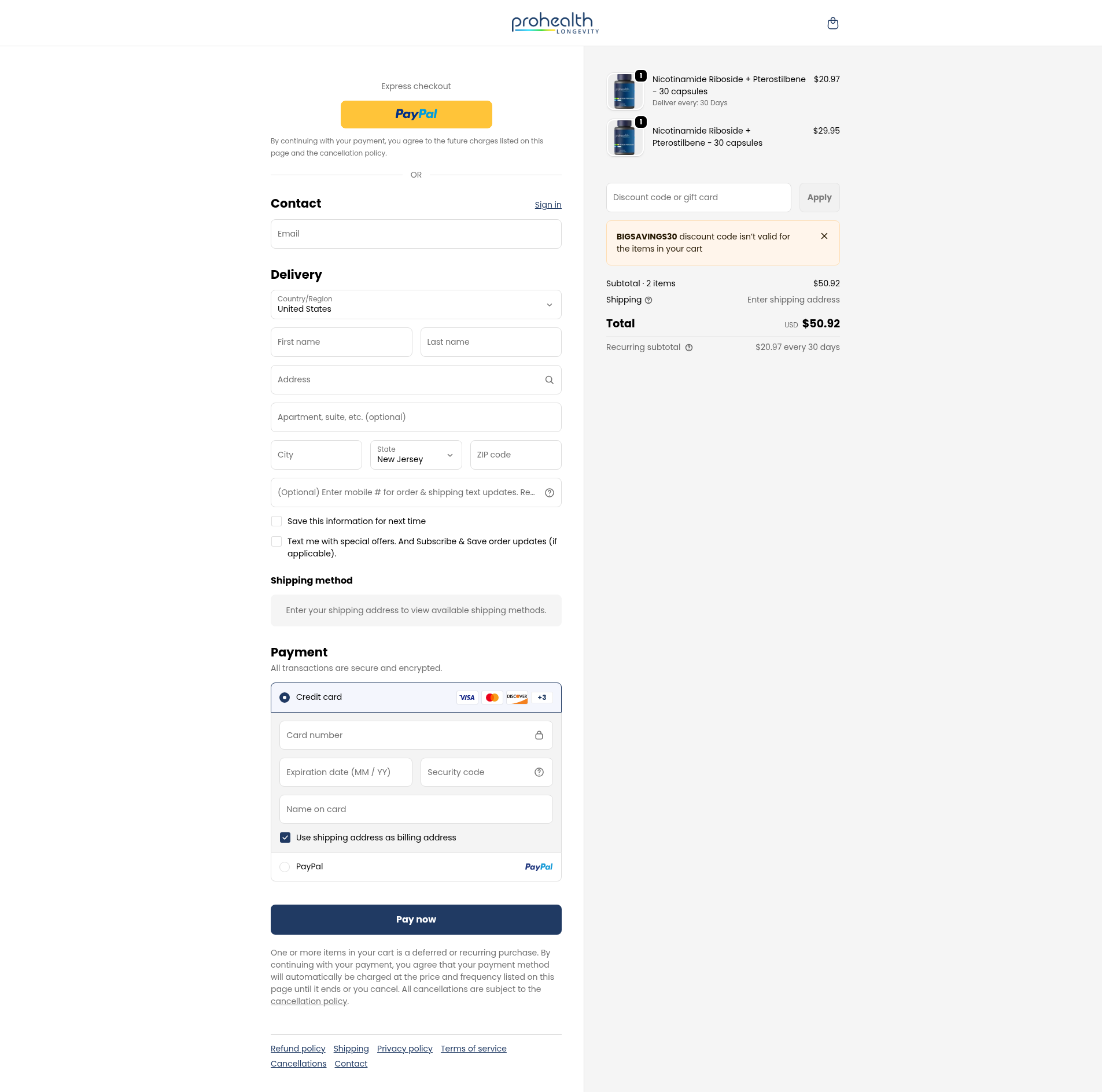Click the +3 more card types badge
The image size is (1102, 1092).
pyautogui.click(x=541, y=698)
